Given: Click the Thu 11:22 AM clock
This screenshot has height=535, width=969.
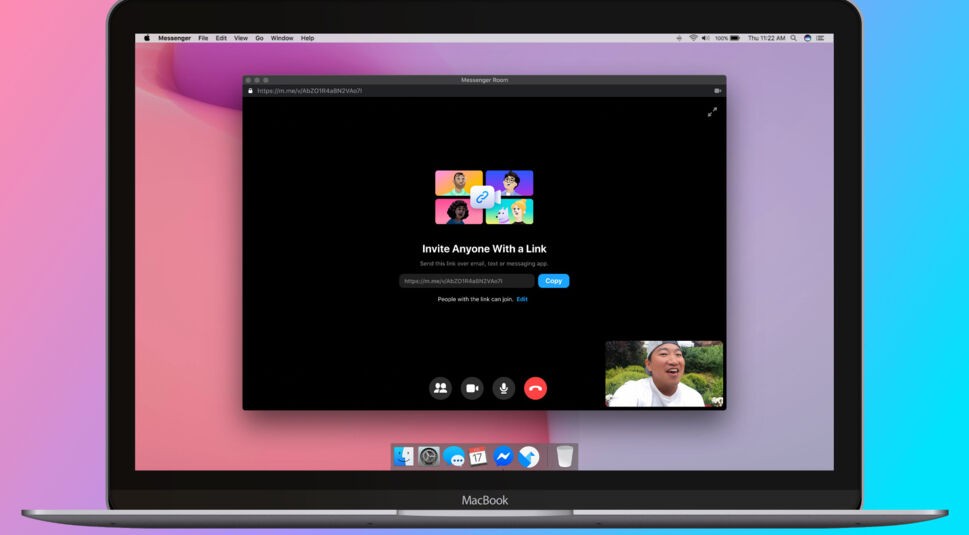Looking at the screenshot, I should 766,38.
